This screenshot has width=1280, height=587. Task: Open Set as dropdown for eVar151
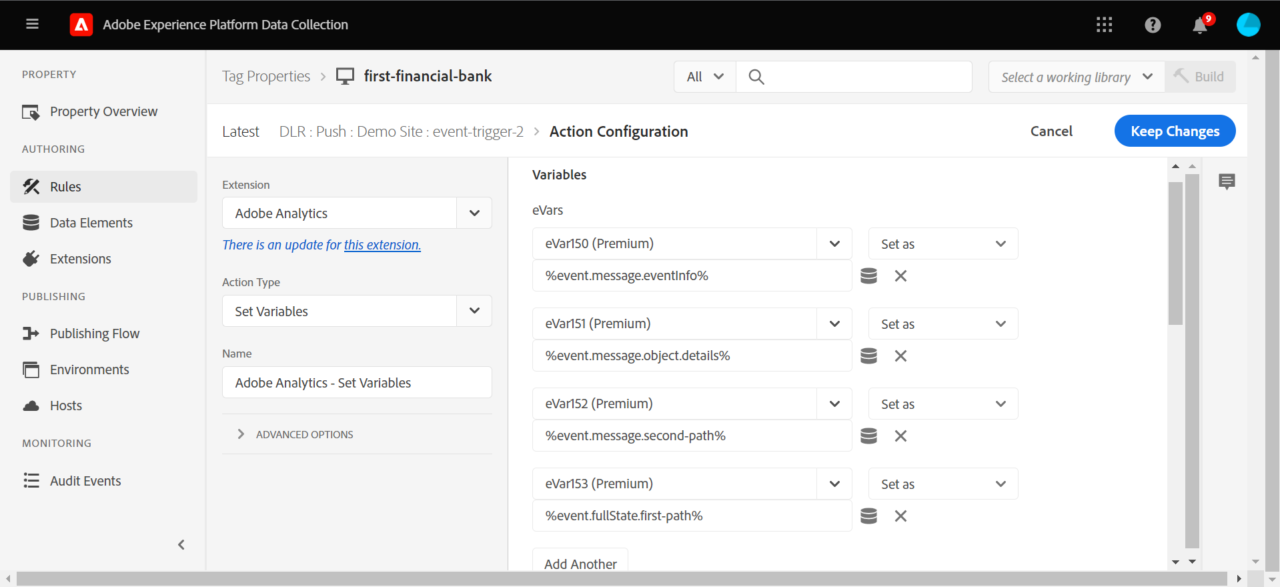pyautogui.click(x=943, y=324)
